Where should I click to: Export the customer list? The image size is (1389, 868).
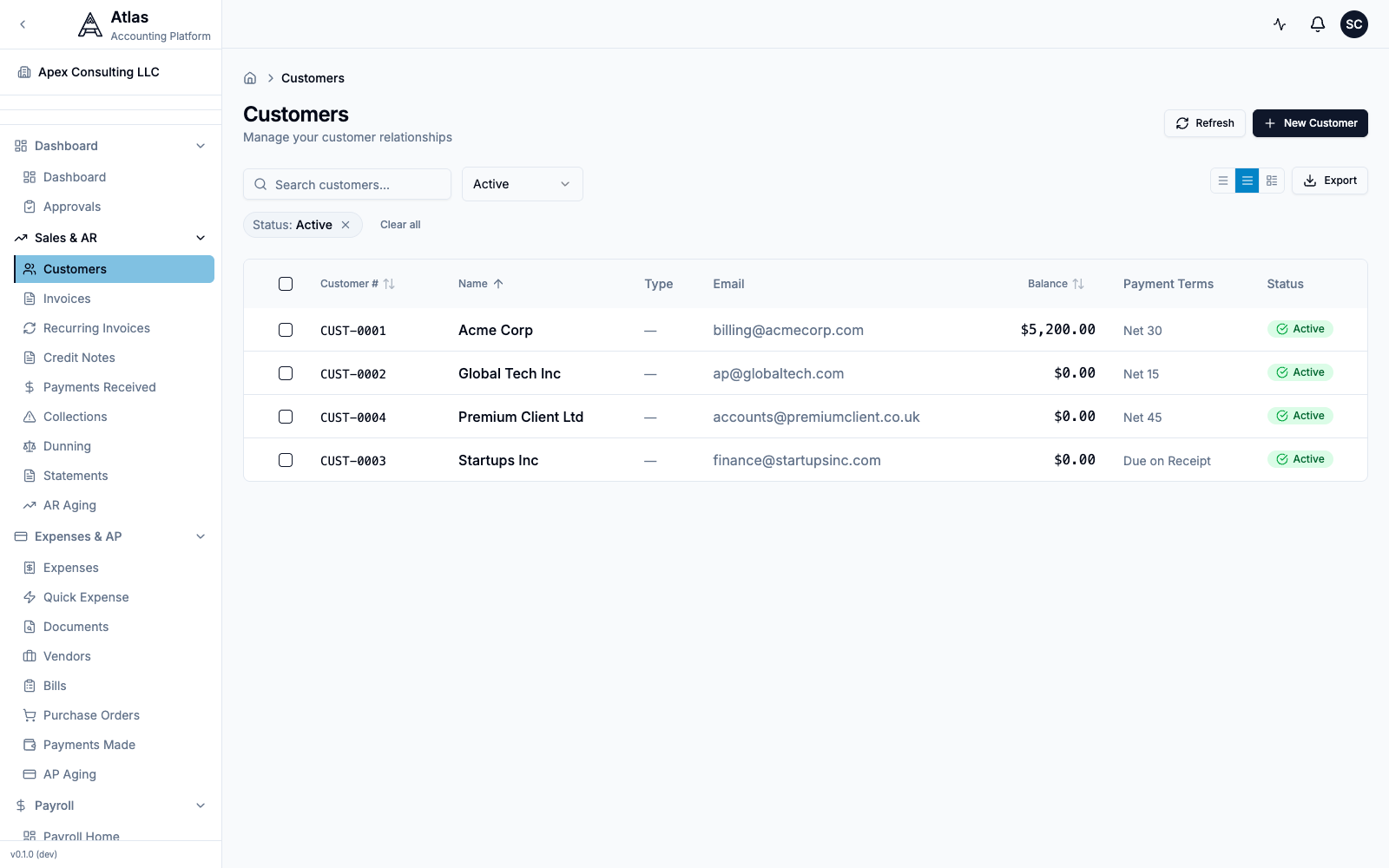[x=1330, y=181]
